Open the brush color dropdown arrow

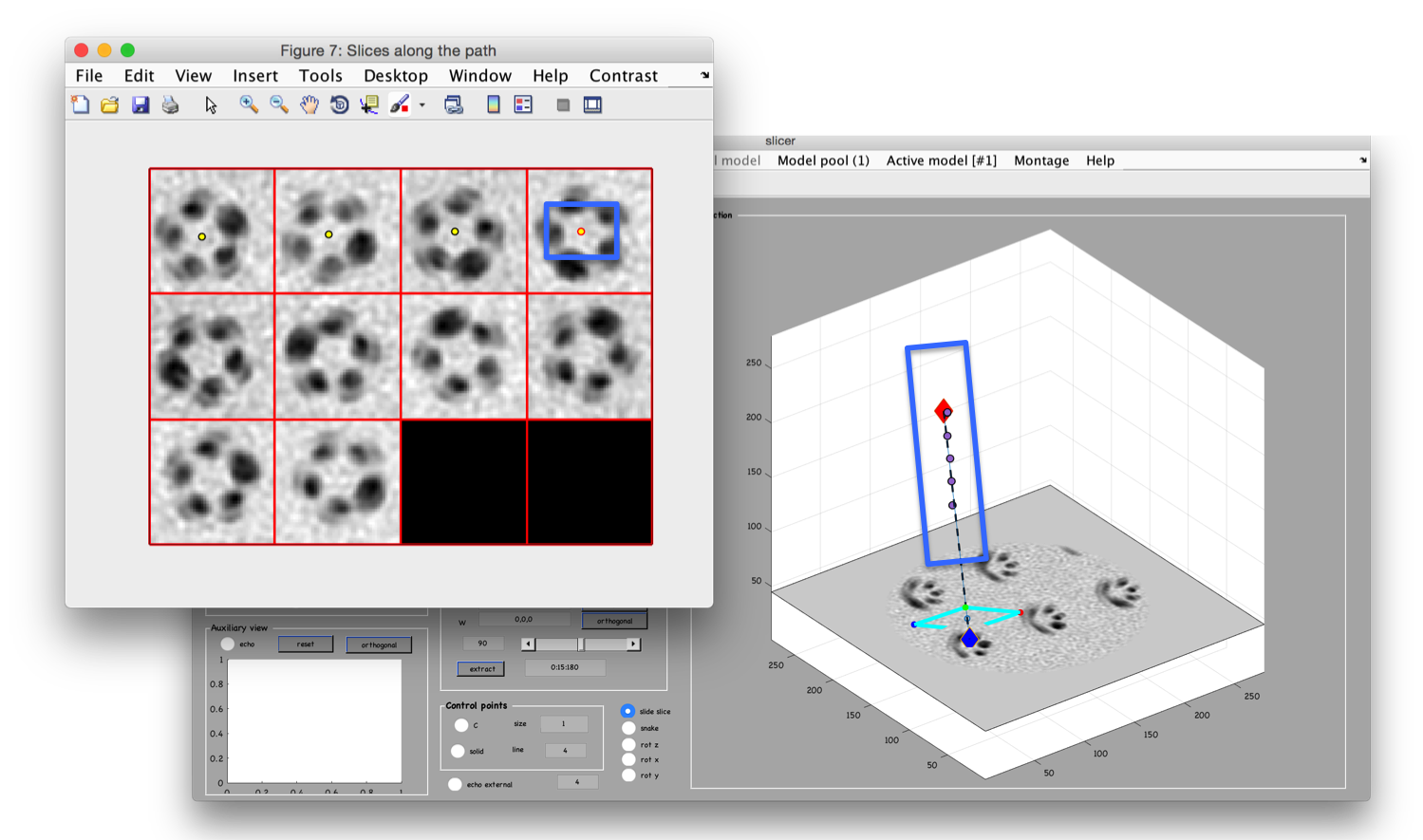(x=421, y=105)
